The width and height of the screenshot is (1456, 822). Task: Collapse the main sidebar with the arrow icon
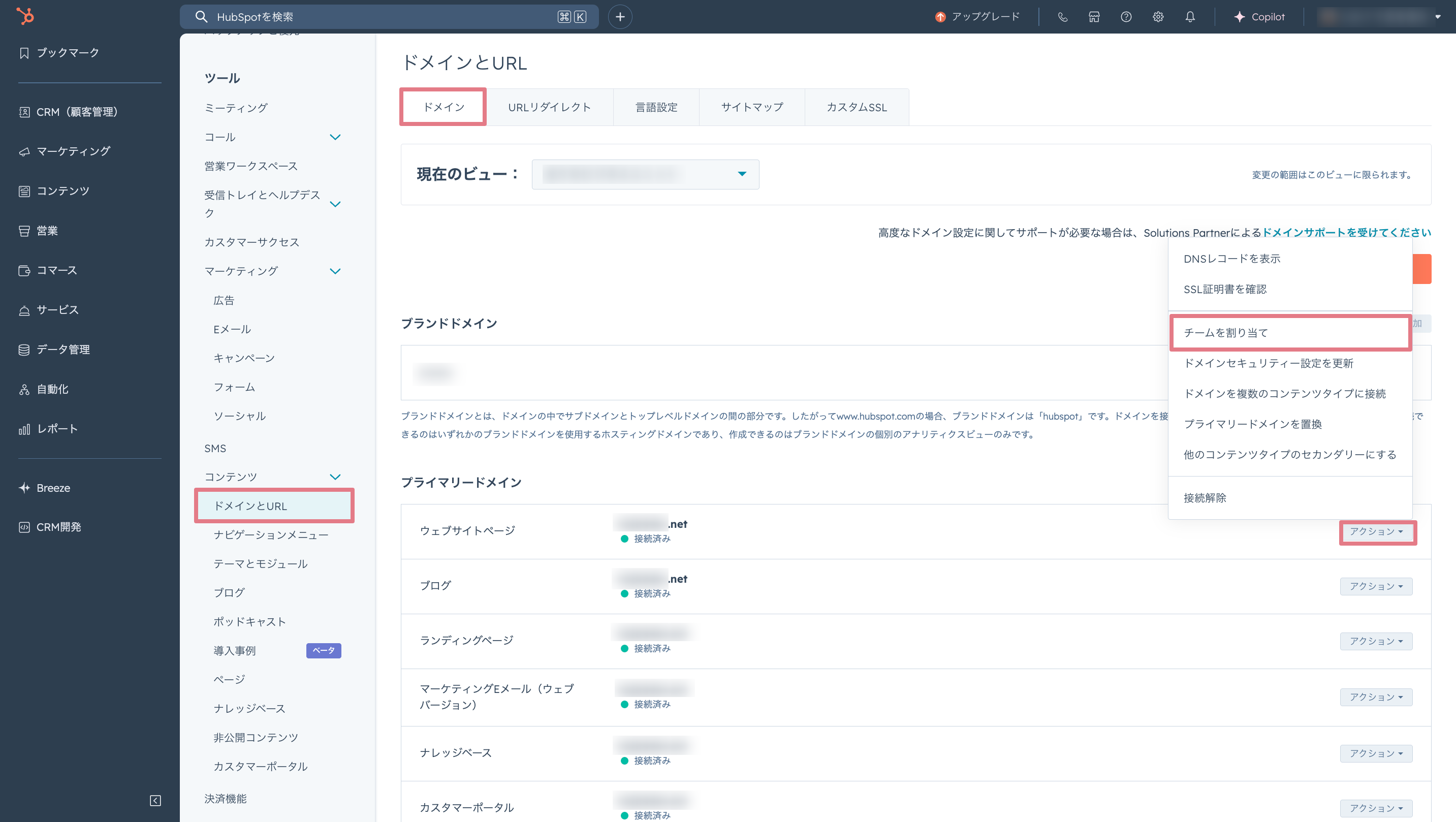pyautogui.click(x=155, y=801)
